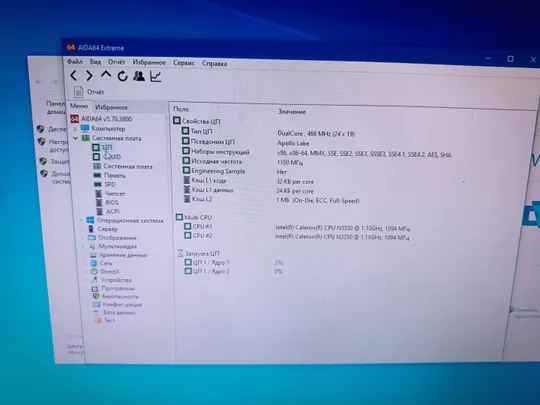This screenshot has height=405, width=540.
Task: Open the Сервис menu
Action: click(184, 63)
